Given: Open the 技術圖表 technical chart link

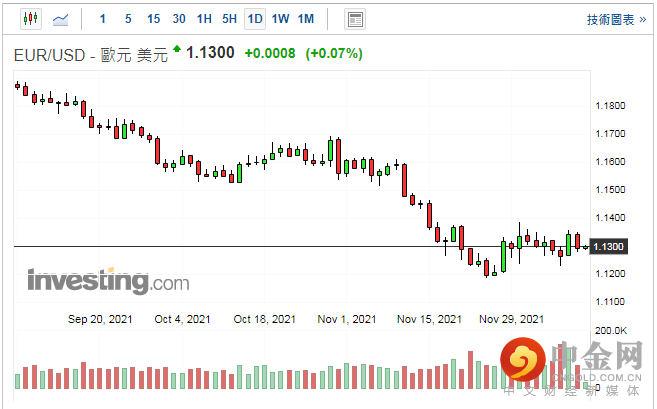Looking at the screenshot, I should tap(616, 20).
